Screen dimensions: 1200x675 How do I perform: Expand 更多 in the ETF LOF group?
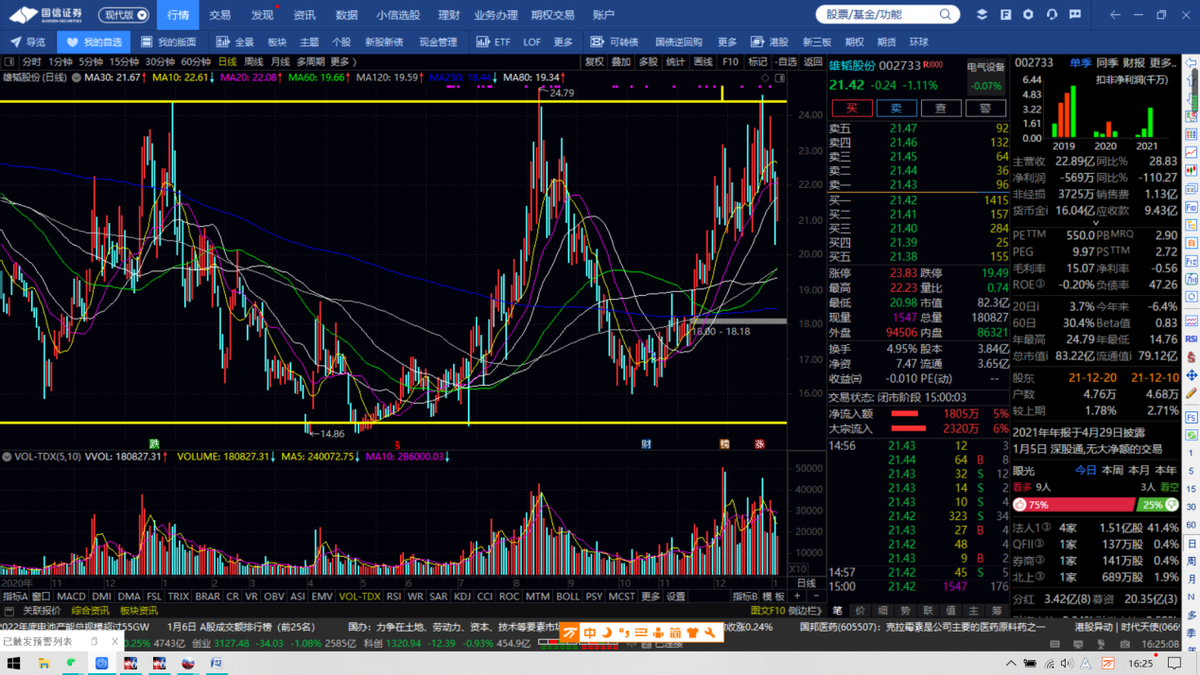[563, 42]
